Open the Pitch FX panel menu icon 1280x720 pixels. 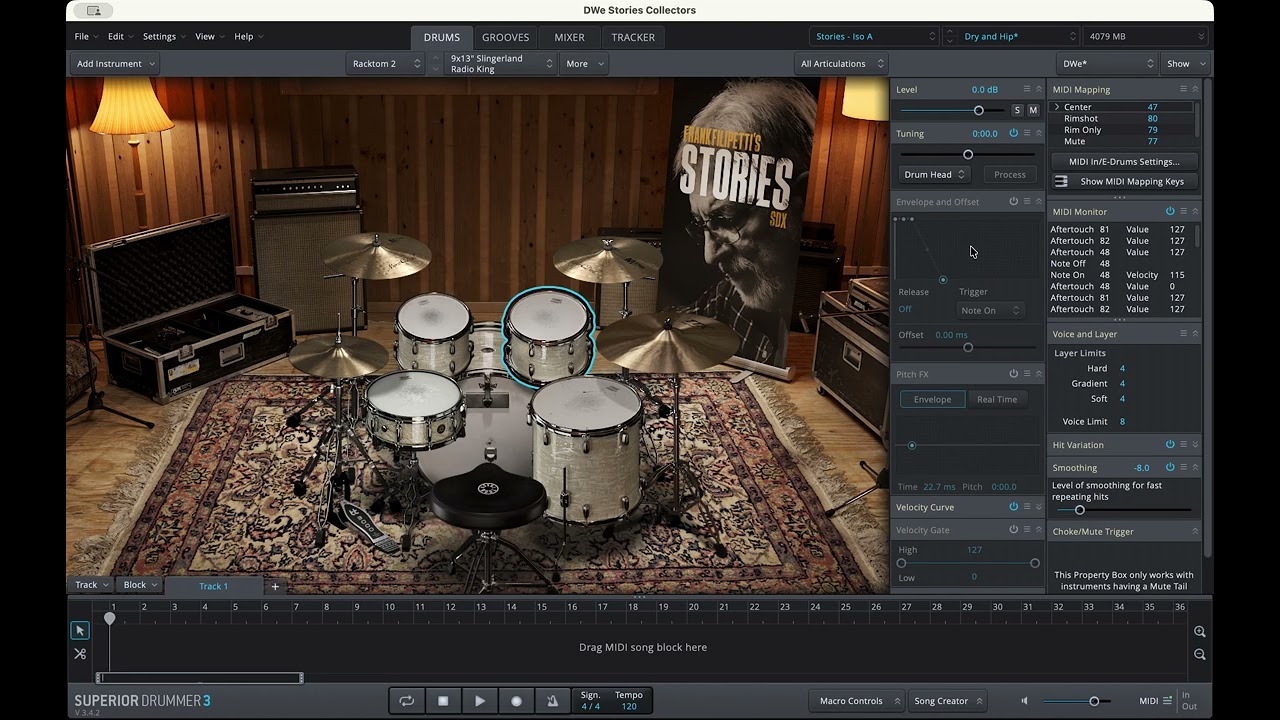pyautogui.click(x=1026, y=374)
